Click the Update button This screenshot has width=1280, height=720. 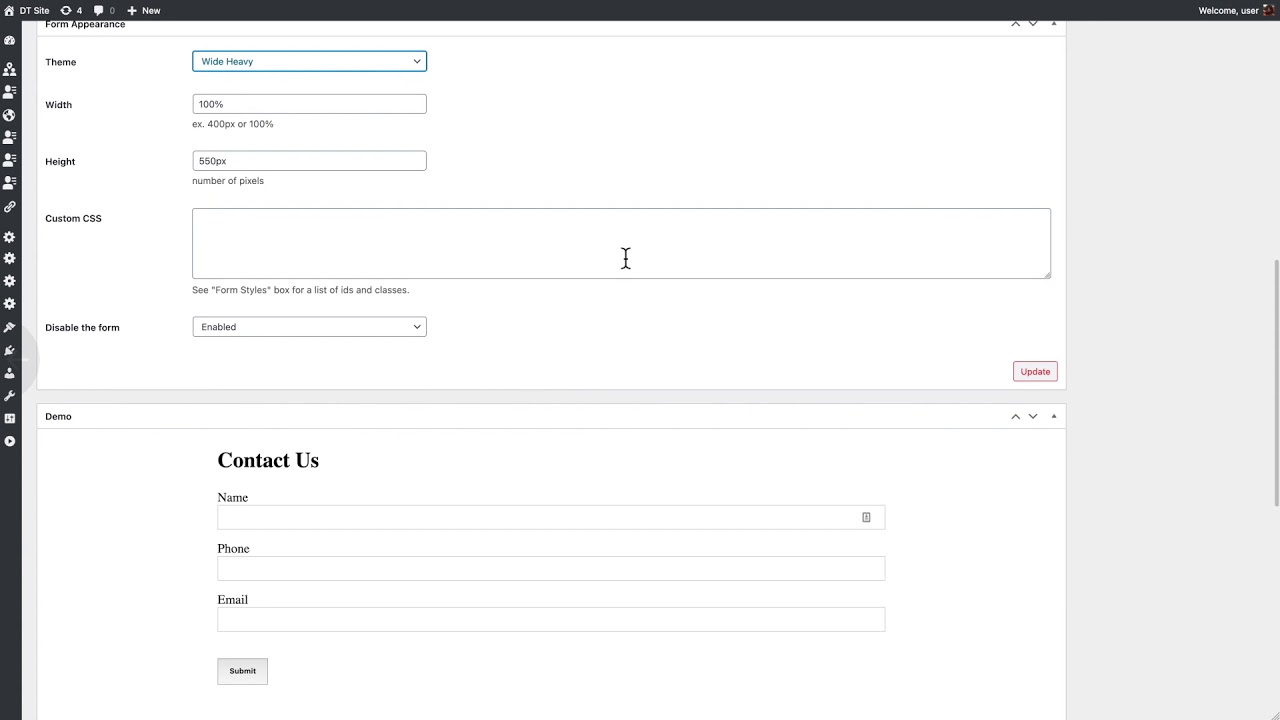(1035, 371)
